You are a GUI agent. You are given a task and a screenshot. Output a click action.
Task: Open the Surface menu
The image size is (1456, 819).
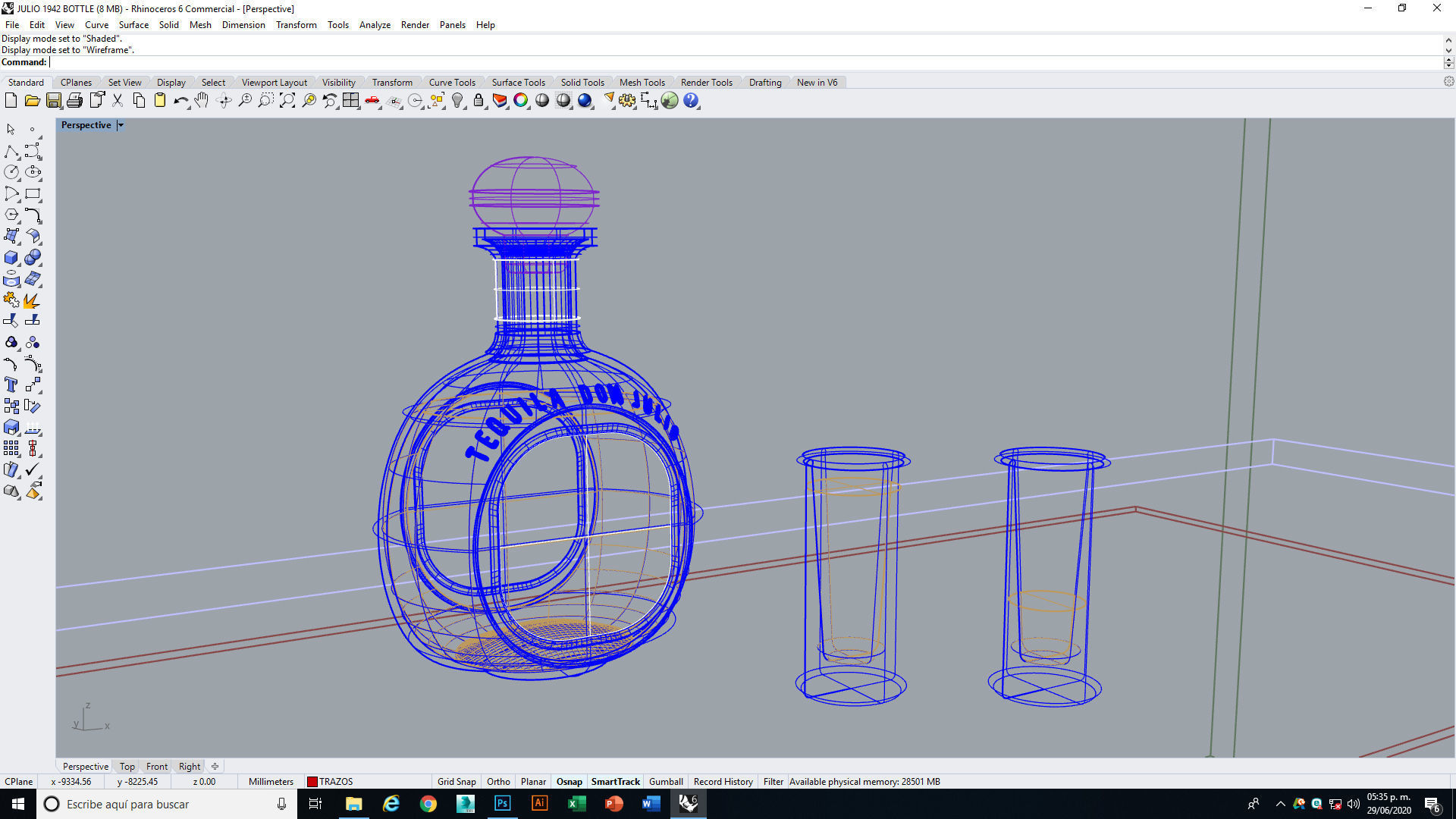click(133, 25)
